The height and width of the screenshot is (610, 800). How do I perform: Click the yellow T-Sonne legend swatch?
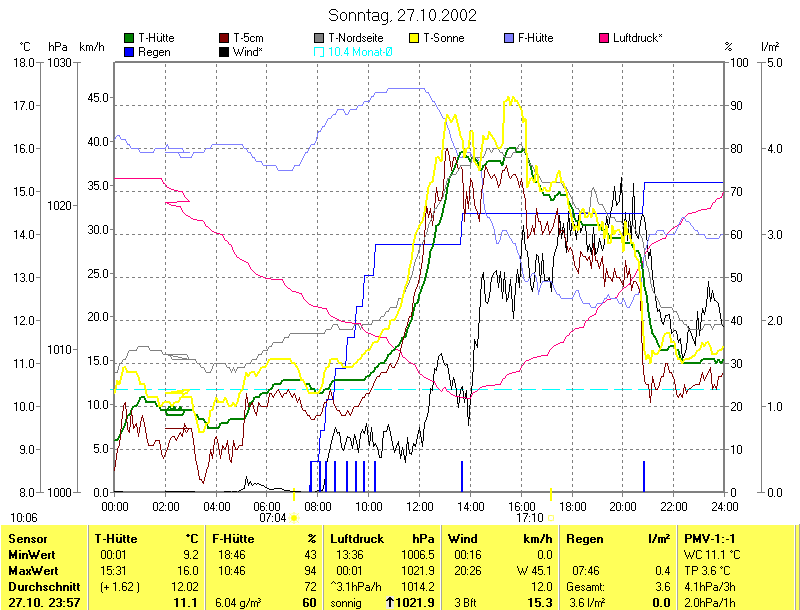click(x=414, y=38)
